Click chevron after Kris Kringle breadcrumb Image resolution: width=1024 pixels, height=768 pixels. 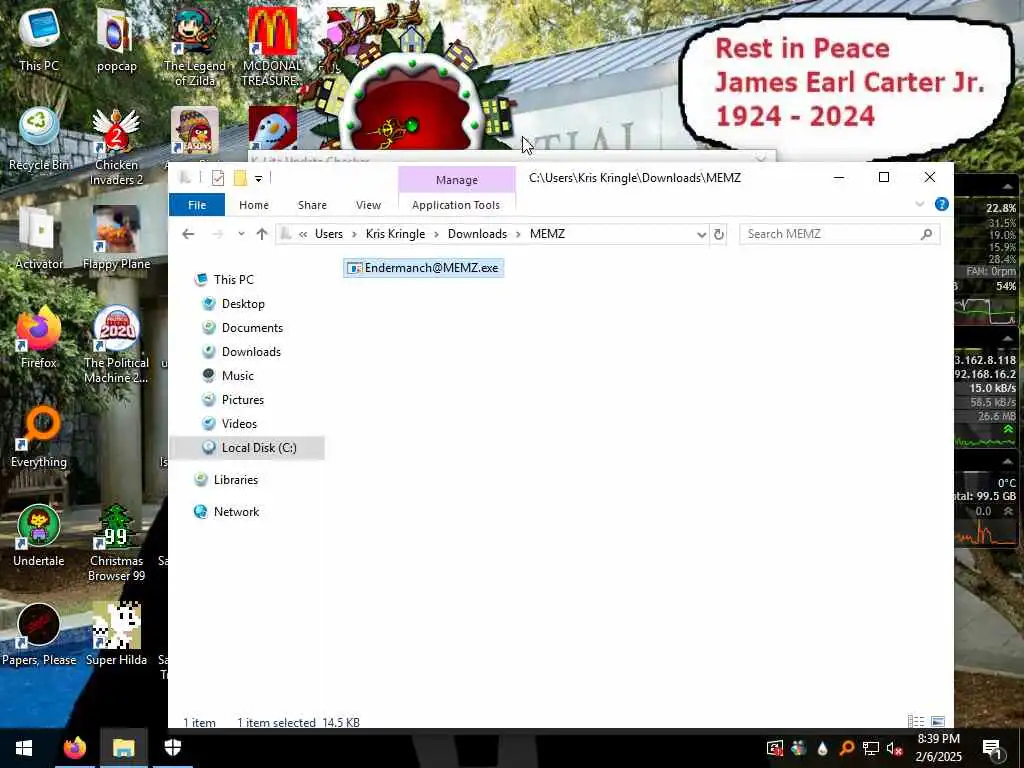click(x=436, y=234)
